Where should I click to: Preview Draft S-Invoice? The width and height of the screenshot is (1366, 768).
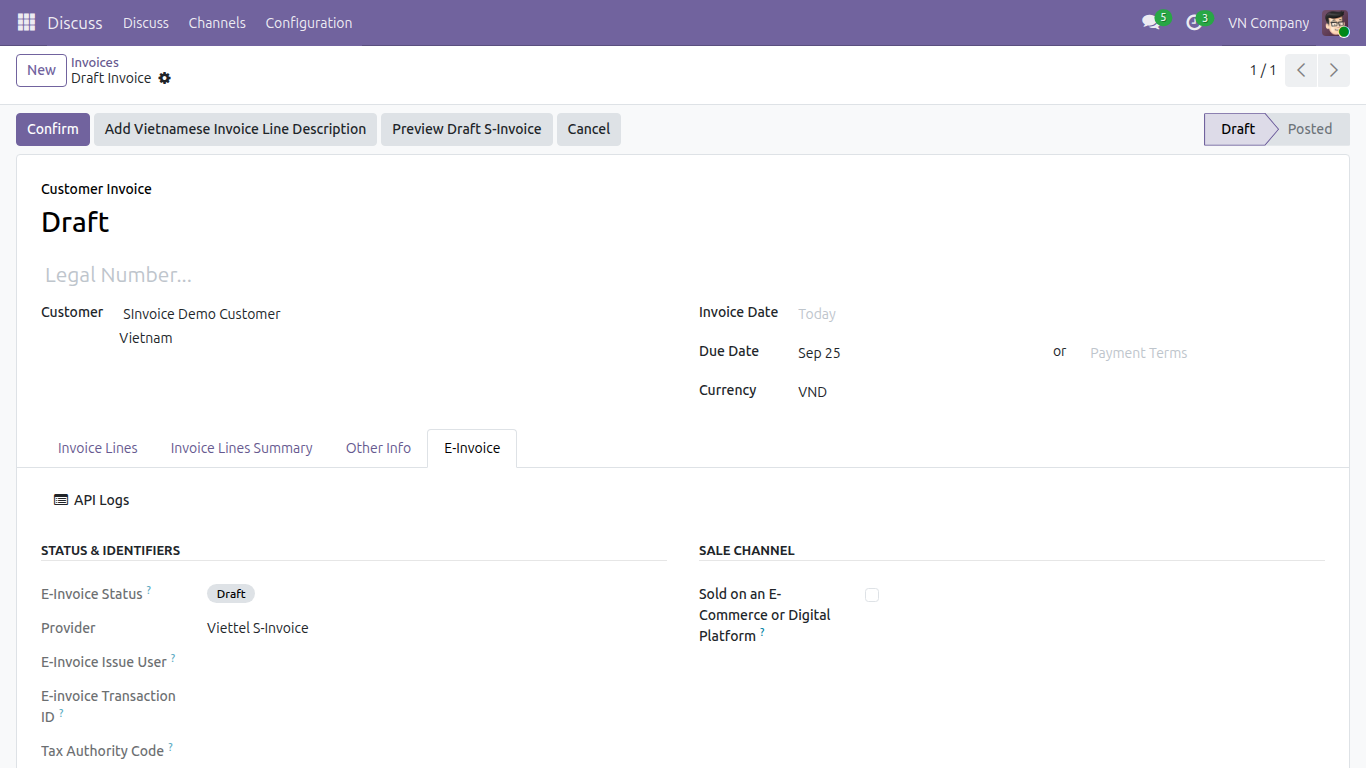click(x=467, y=129)
